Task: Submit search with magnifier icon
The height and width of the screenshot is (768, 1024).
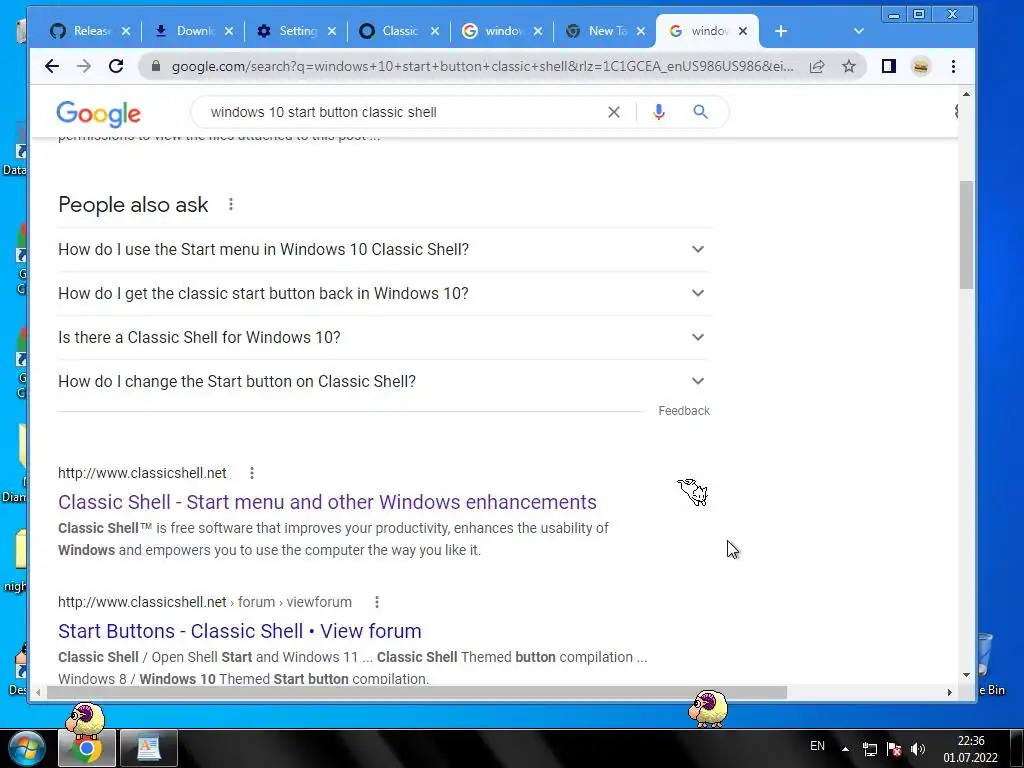Action: point(701,112)
